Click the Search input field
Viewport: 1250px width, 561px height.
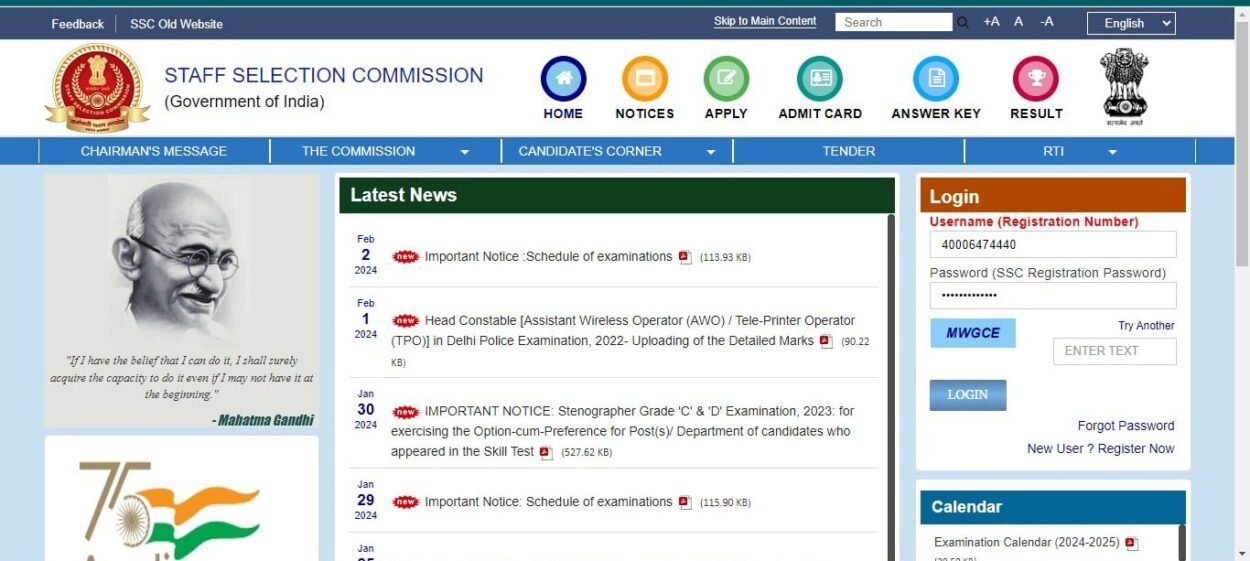(894, 22)
